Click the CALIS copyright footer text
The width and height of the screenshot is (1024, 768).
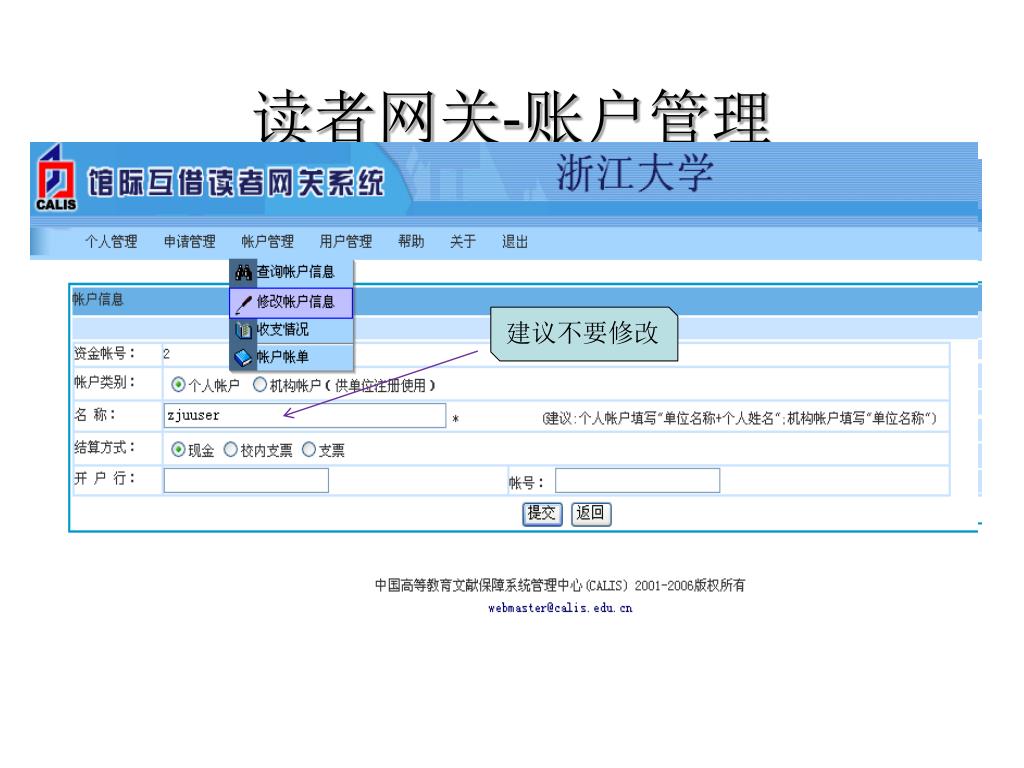point(560,585)
